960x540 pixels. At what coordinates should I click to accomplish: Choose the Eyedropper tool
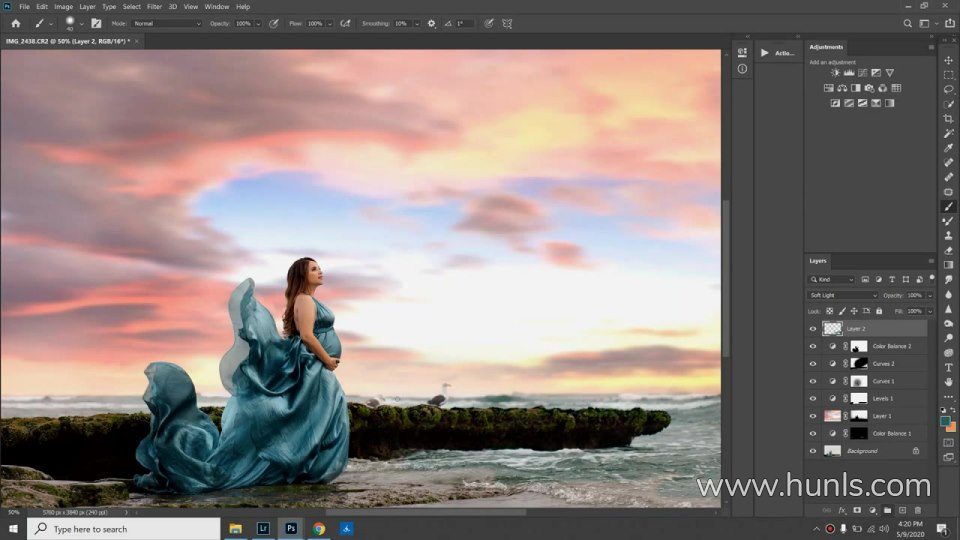click(948, 147)
